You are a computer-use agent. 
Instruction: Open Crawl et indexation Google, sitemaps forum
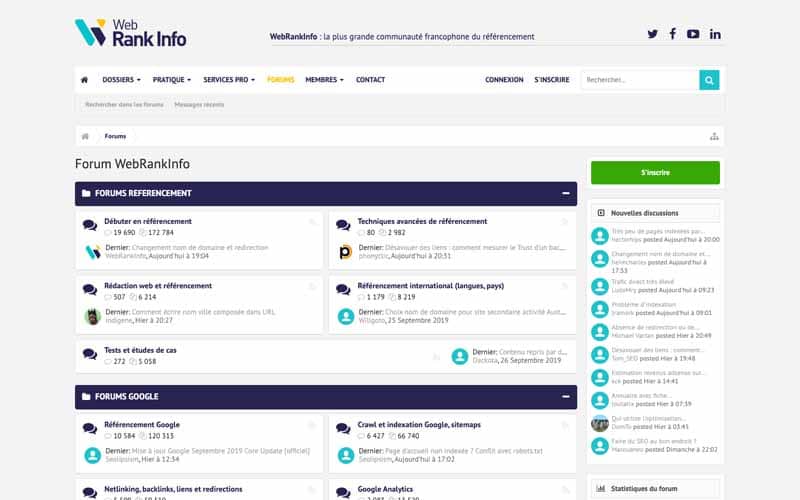point(419,424)
